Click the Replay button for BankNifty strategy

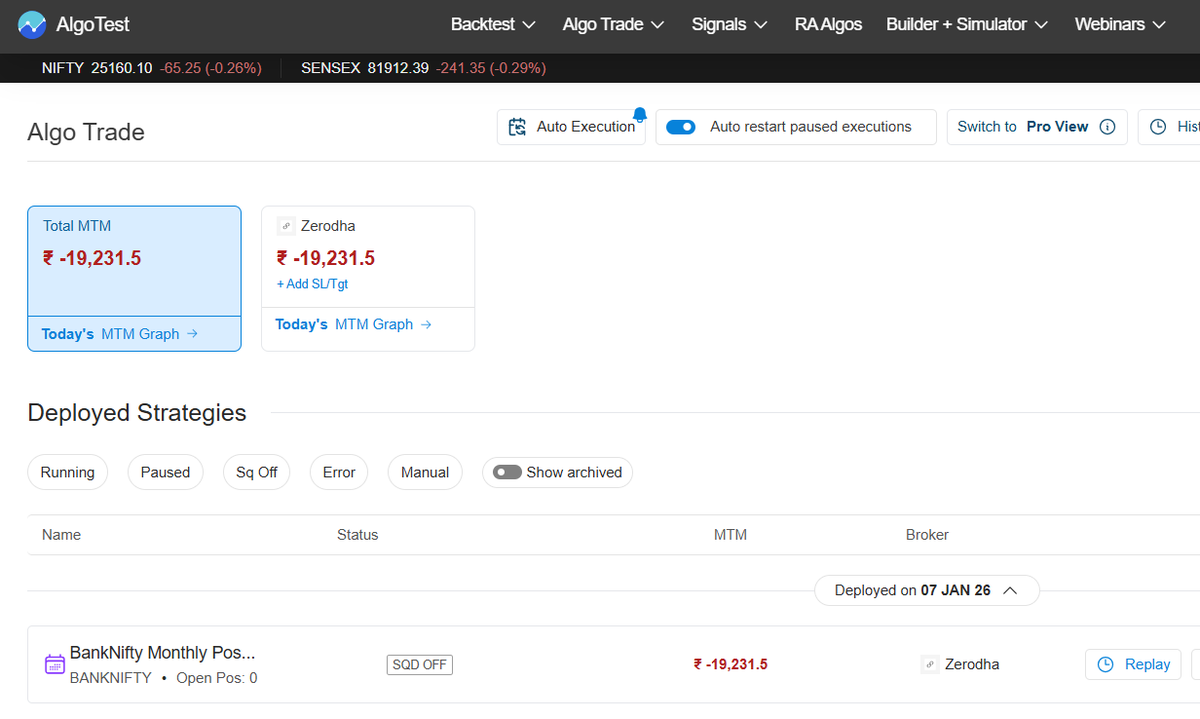(1133, 664)
